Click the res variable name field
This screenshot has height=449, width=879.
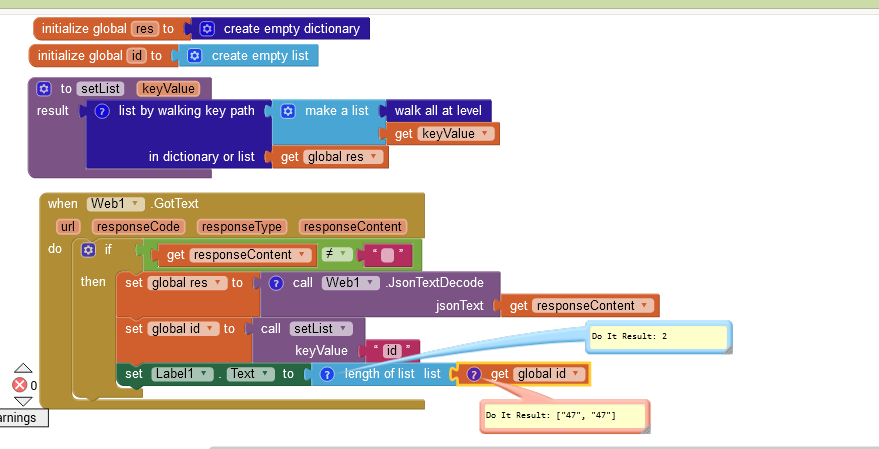tap(145, 29)
